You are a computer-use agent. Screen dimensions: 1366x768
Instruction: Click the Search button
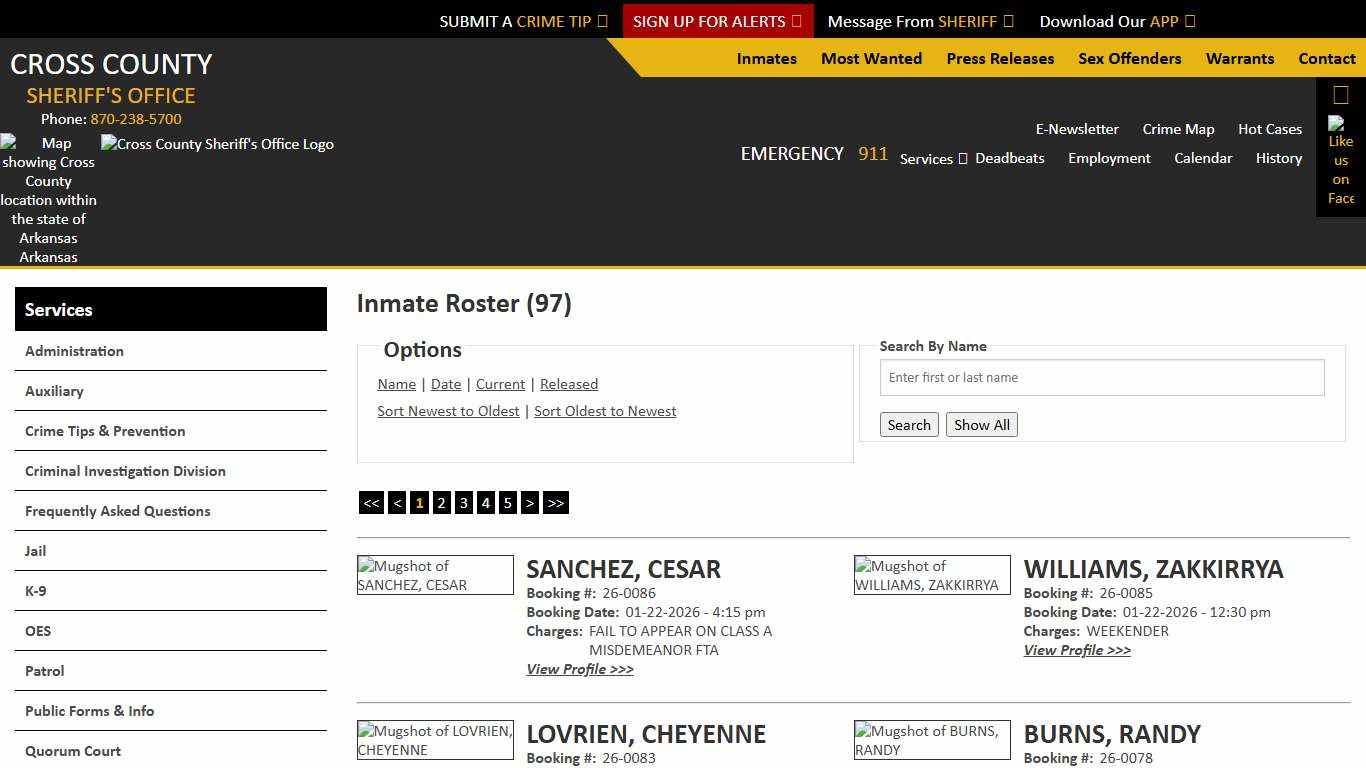tap(908, 424)
